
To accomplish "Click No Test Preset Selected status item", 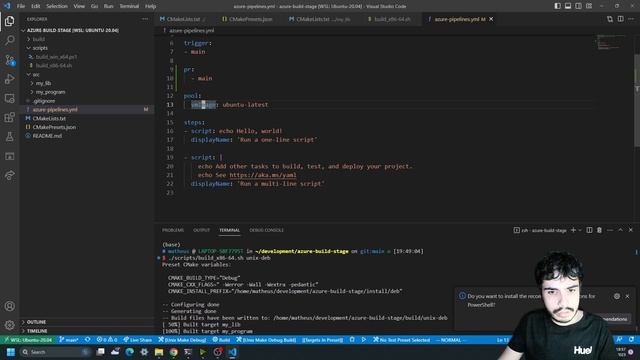I will [x=402, y=340].
